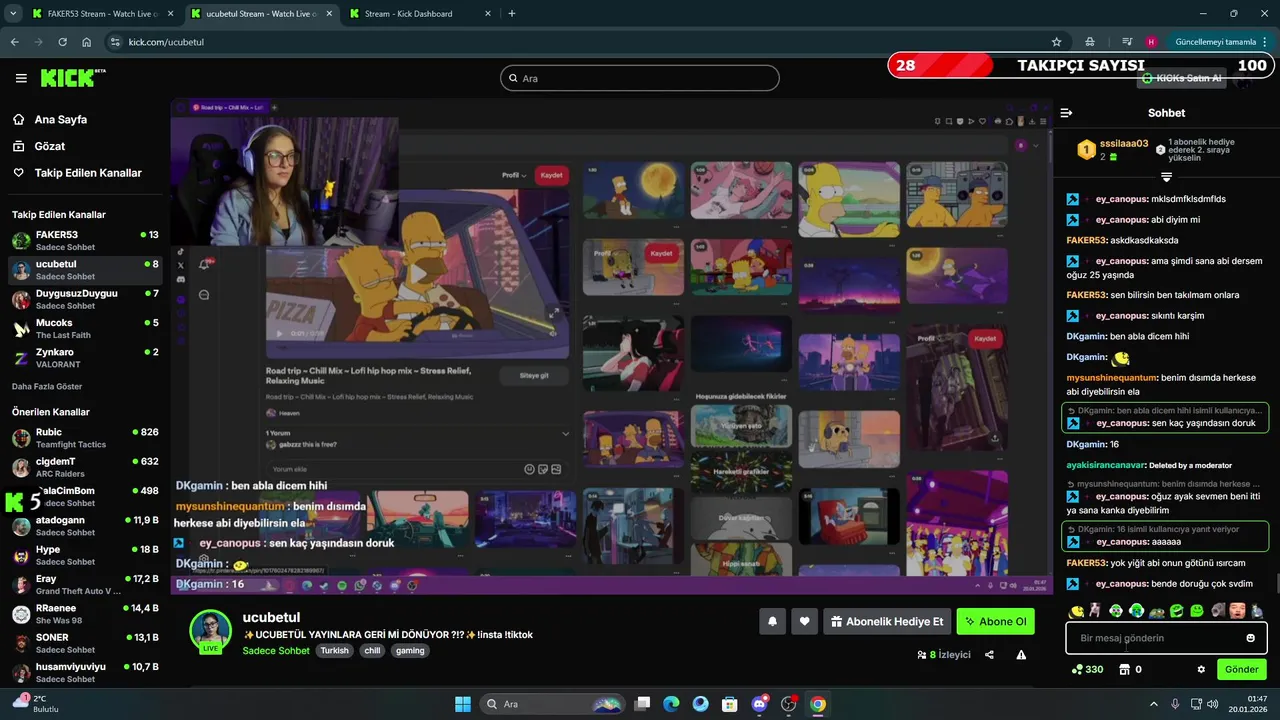
Task: Show hidden system tray icons
Action: click(1153, 704)
